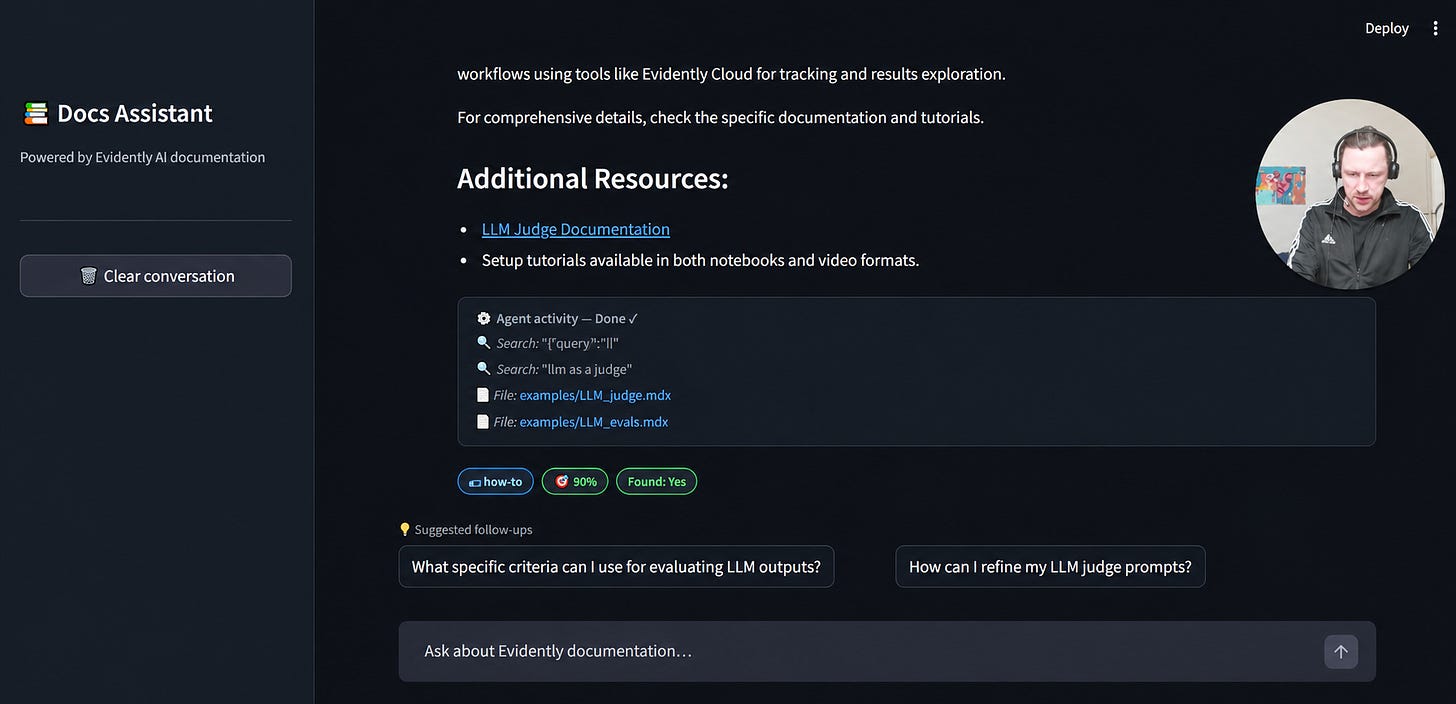1456x704 pixels.
Task: Click the lightbulb icon by Suggested follow-ups
Action: tap(405, 530)
